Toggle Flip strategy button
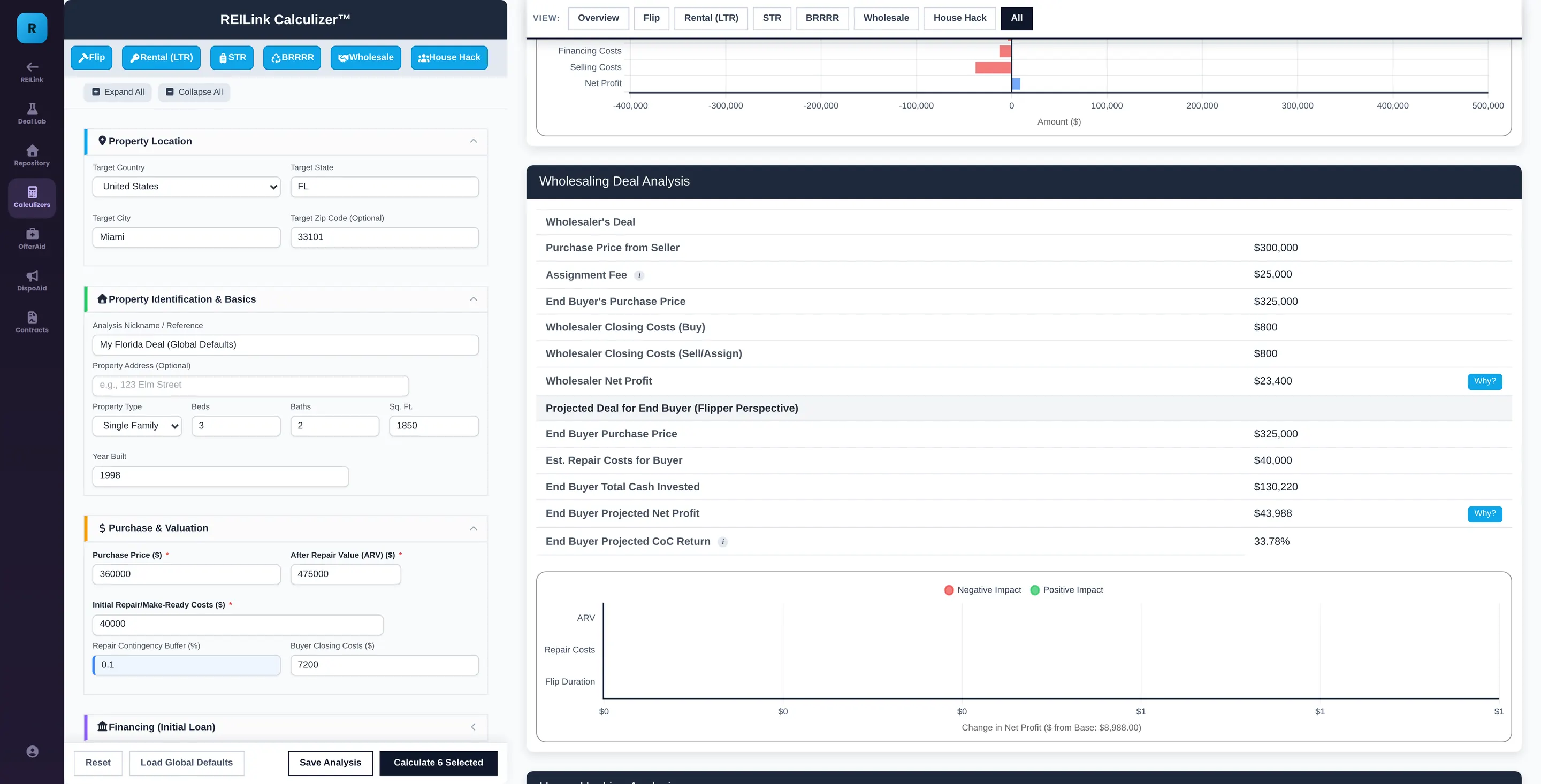Viewport: 1541px width, 784px height. pos(91,57)
